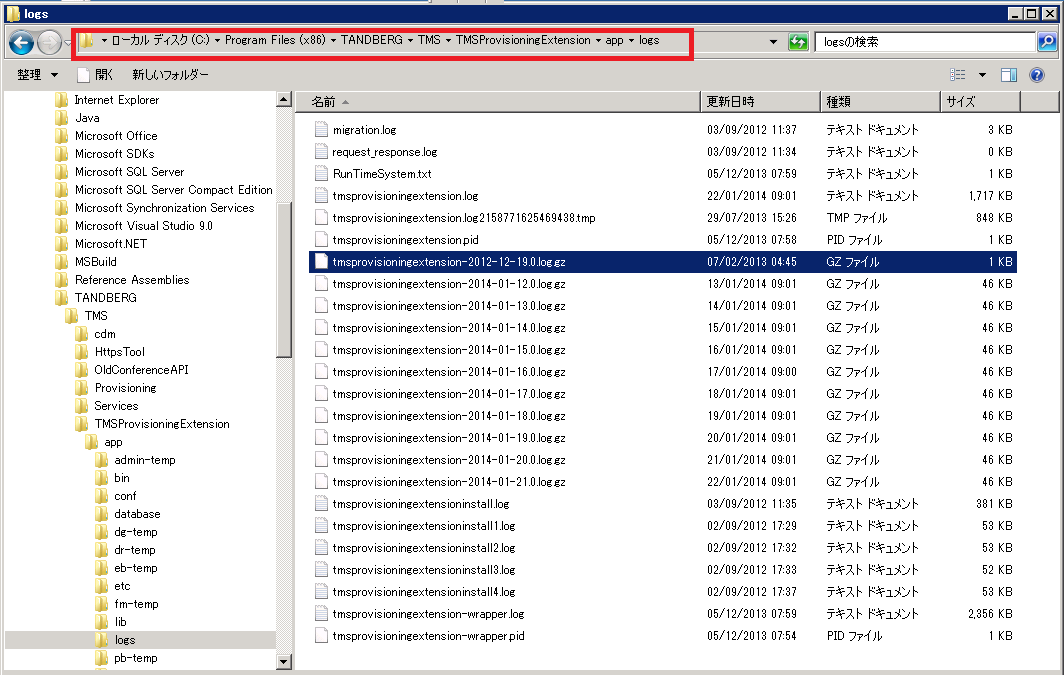Click the 整理 dropdown arrow
This screenshot has height=675, width=1064.
[x=54, y=75]
